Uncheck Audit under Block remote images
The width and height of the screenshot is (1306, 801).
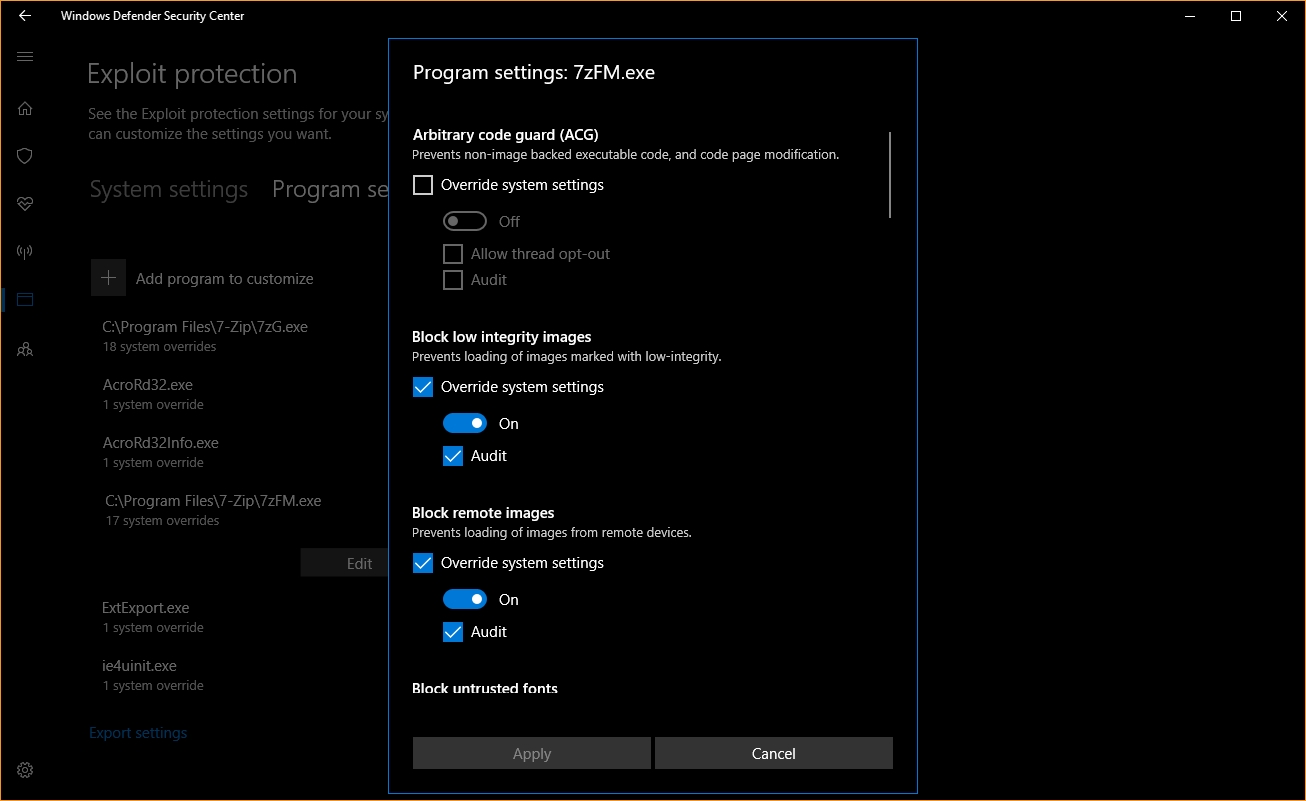(x=453, y=632)
